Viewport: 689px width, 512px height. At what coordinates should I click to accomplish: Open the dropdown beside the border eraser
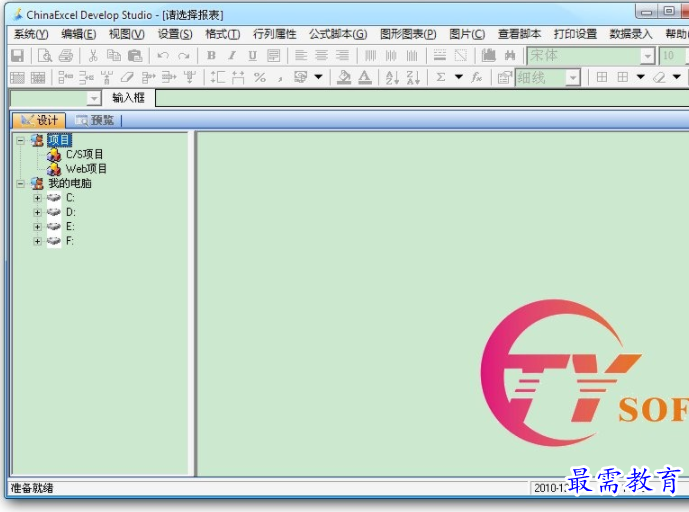tap(677, 77)
